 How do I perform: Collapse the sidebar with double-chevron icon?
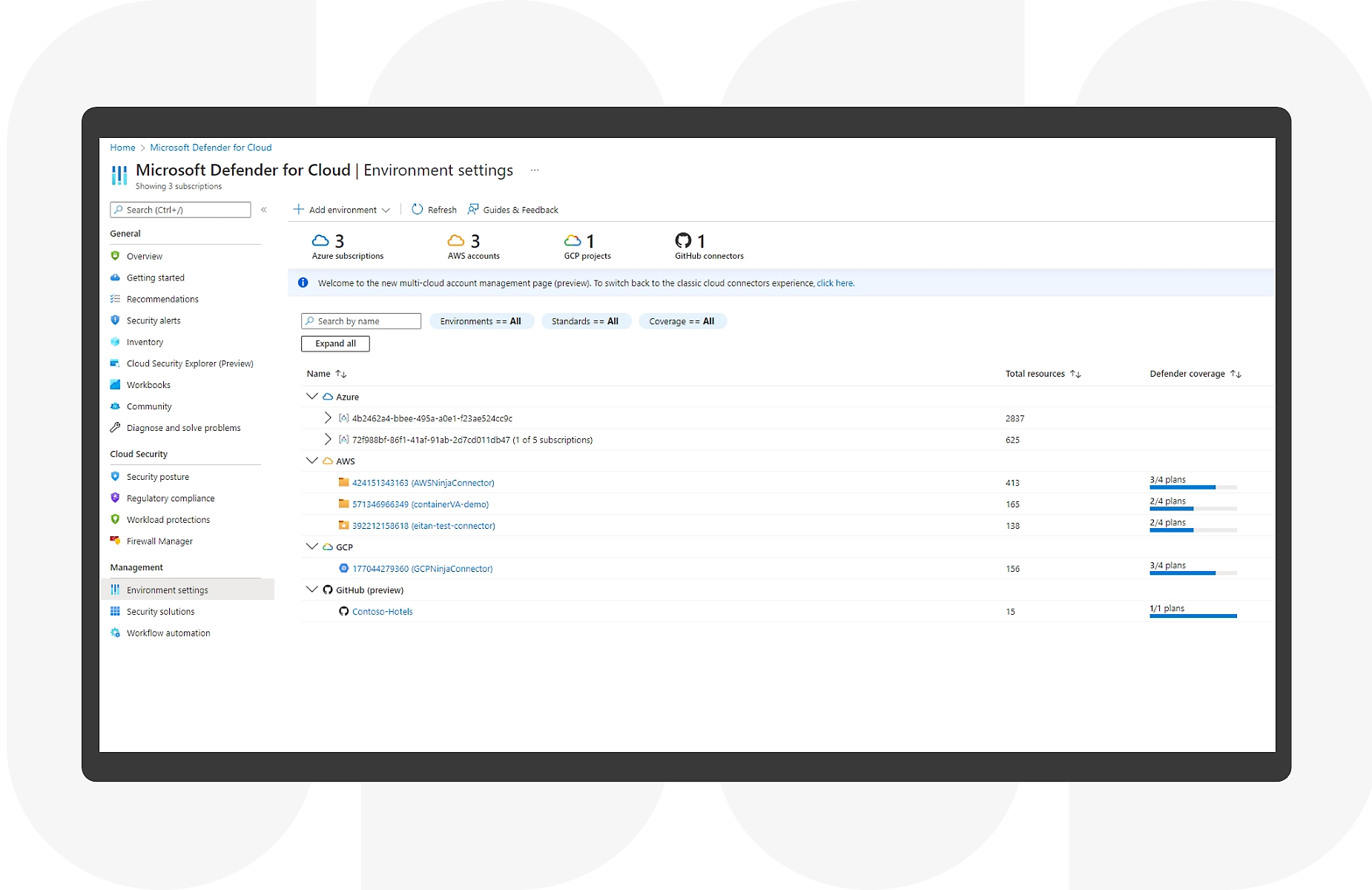(x=264, y=210)
